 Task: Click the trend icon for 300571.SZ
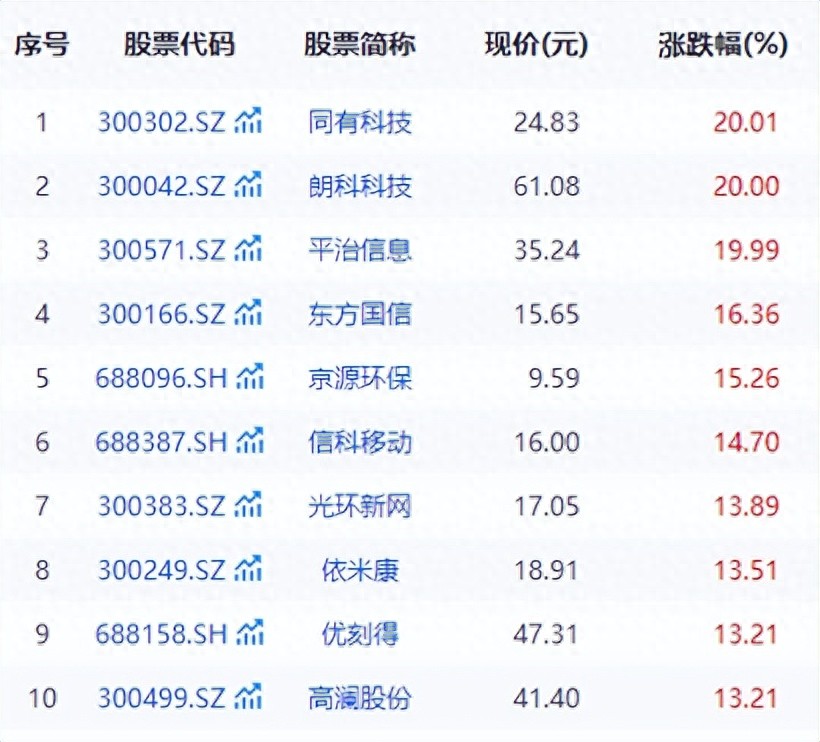click(248, 250)
